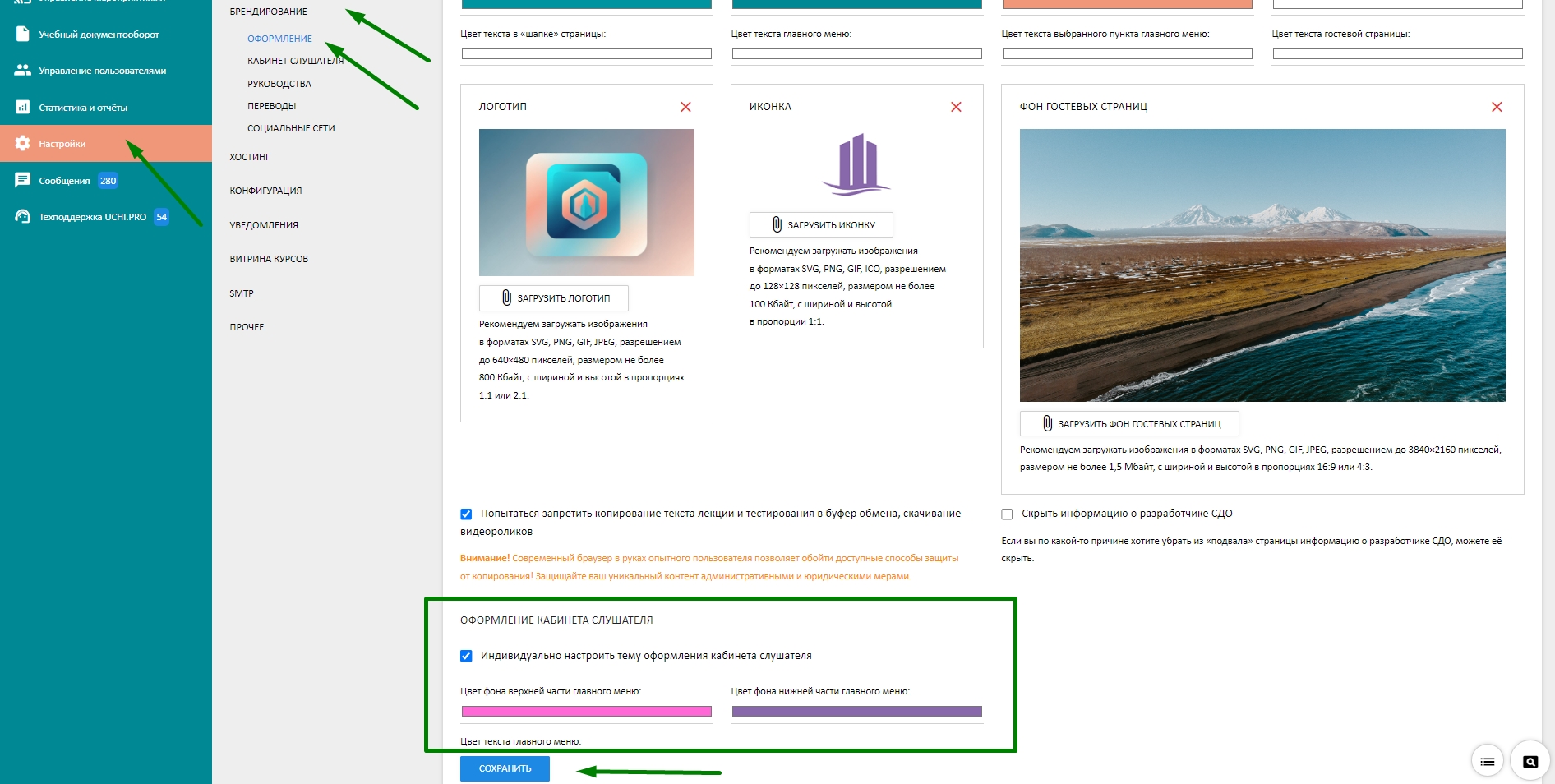The image size is (1555, 784).
Task: Click the Сообщения chat bubble icon
Action: tap(23, 180)
